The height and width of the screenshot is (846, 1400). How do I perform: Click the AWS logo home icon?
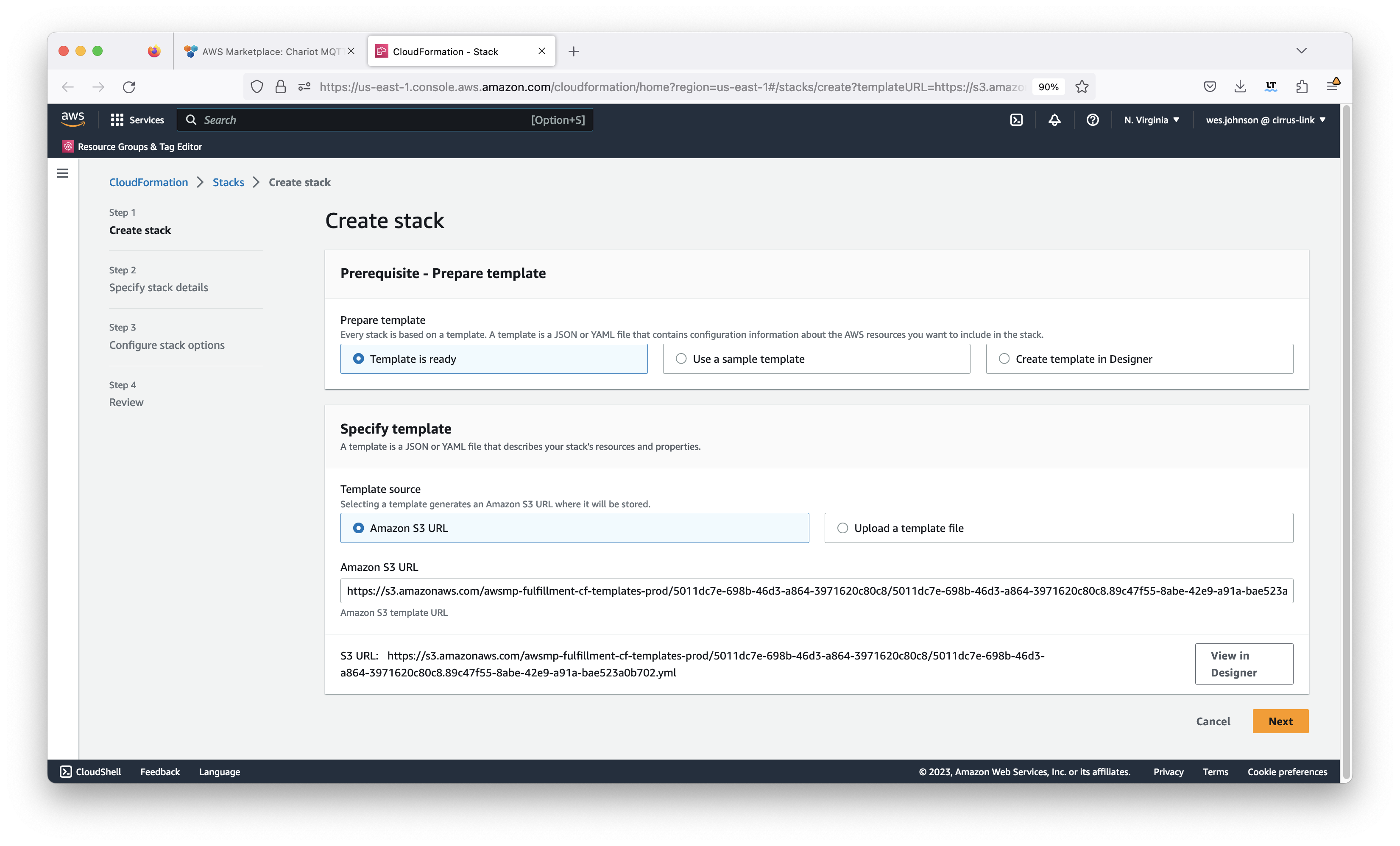click(73, 120)
